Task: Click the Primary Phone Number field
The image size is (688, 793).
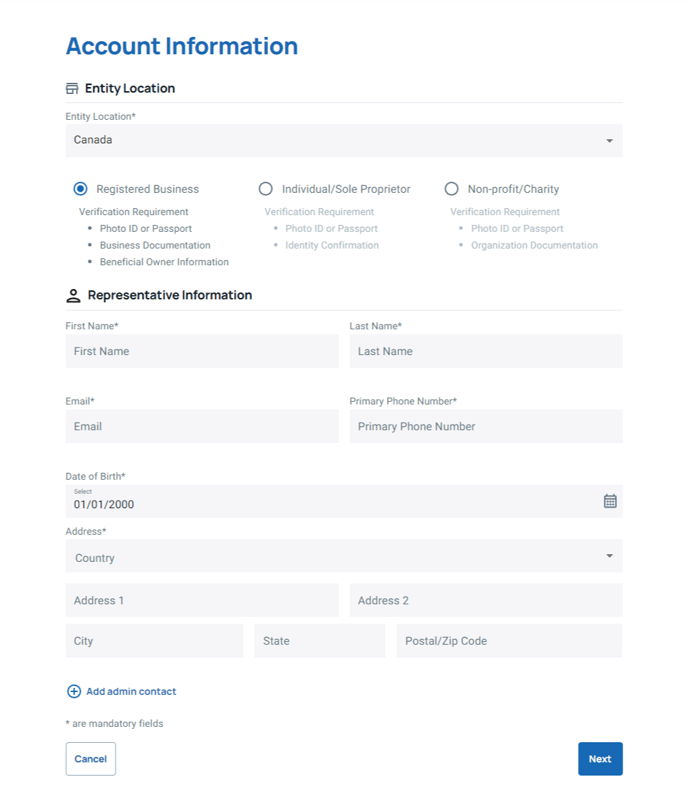Action: (x=486, y=426)
